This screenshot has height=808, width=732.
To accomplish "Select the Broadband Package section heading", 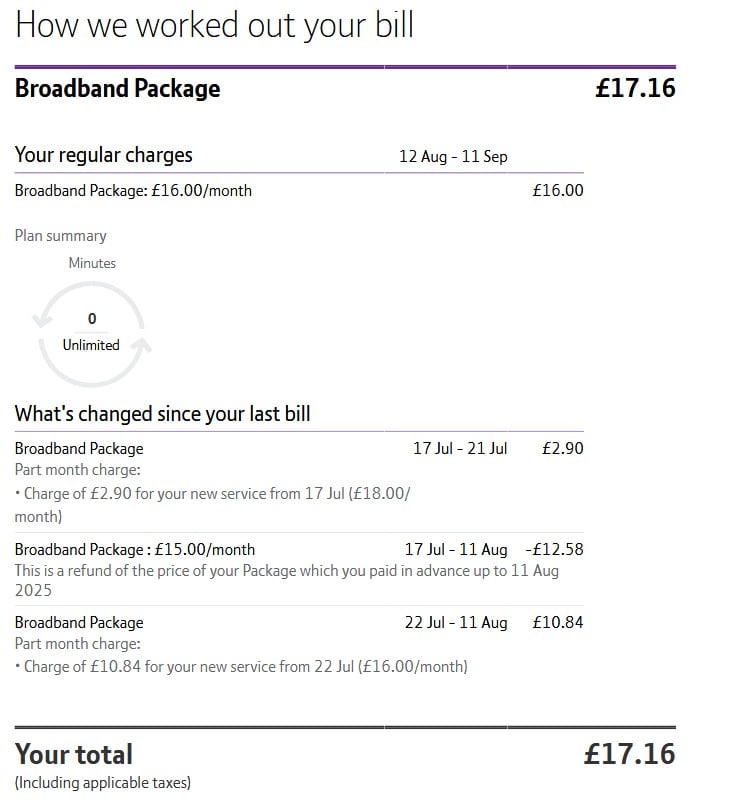I will 117,88.
